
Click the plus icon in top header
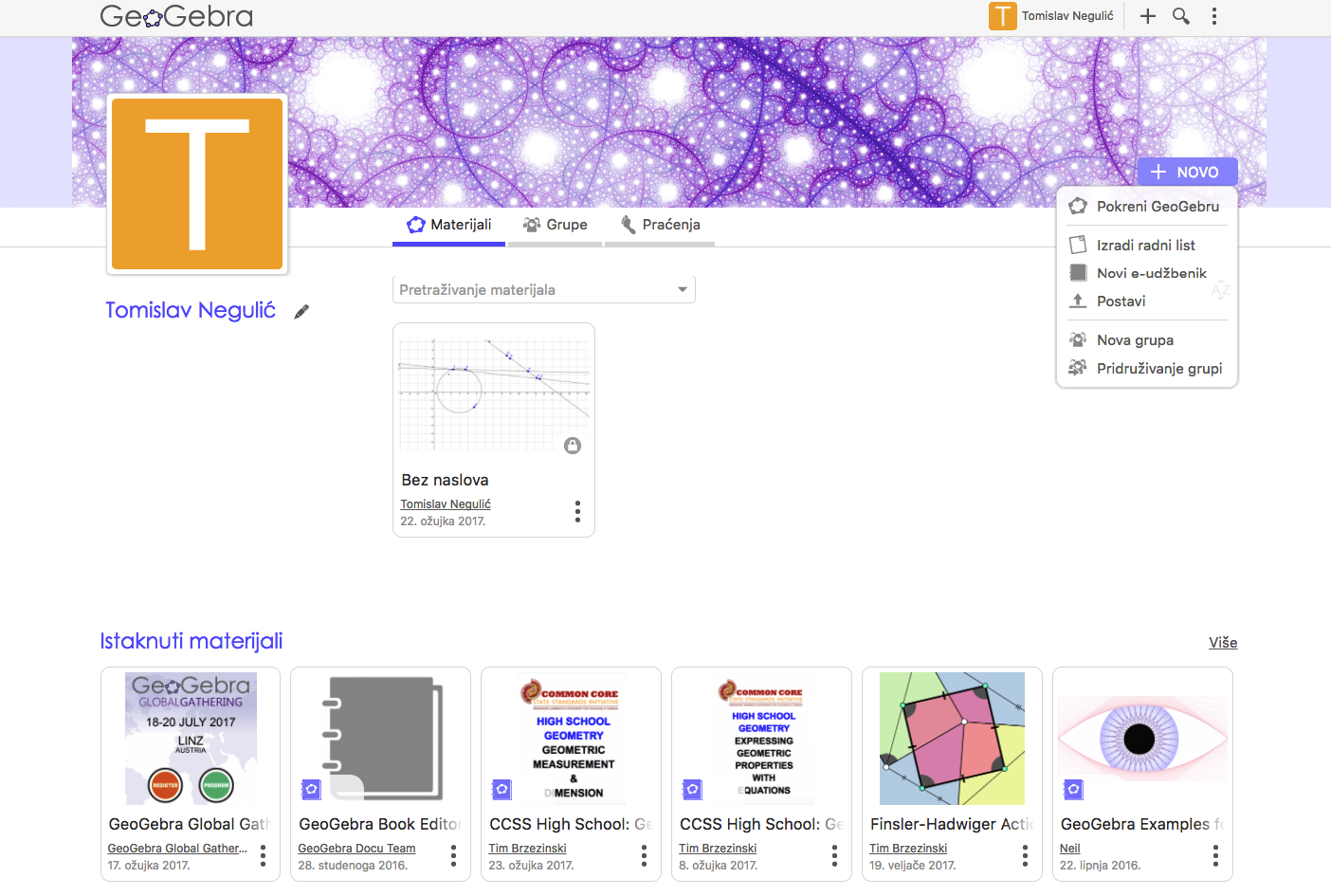1147,16
